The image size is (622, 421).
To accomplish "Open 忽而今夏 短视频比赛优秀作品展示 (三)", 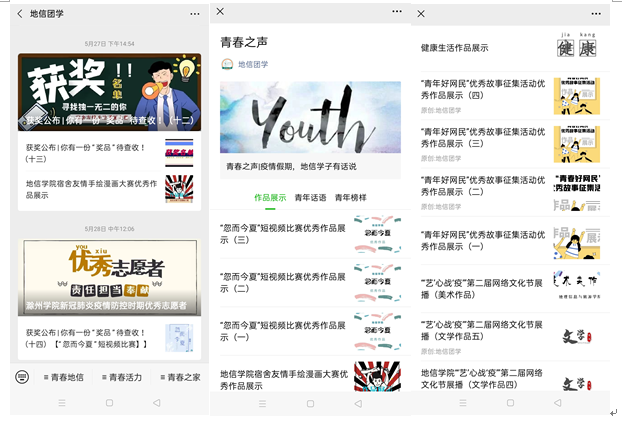I will point(310,234).
